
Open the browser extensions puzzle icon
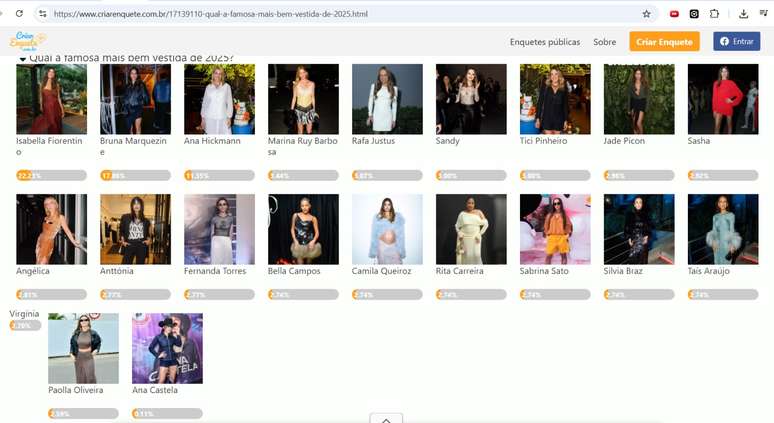click(714, 14)
